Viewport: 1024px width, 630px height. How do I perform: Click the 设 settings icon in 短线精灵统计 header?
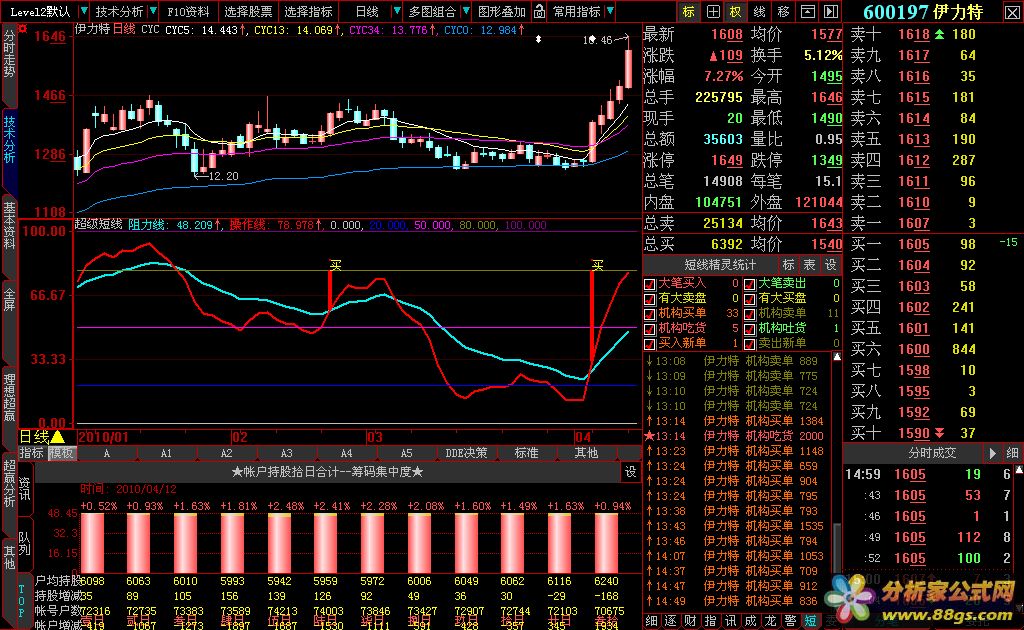coord(830,265)
